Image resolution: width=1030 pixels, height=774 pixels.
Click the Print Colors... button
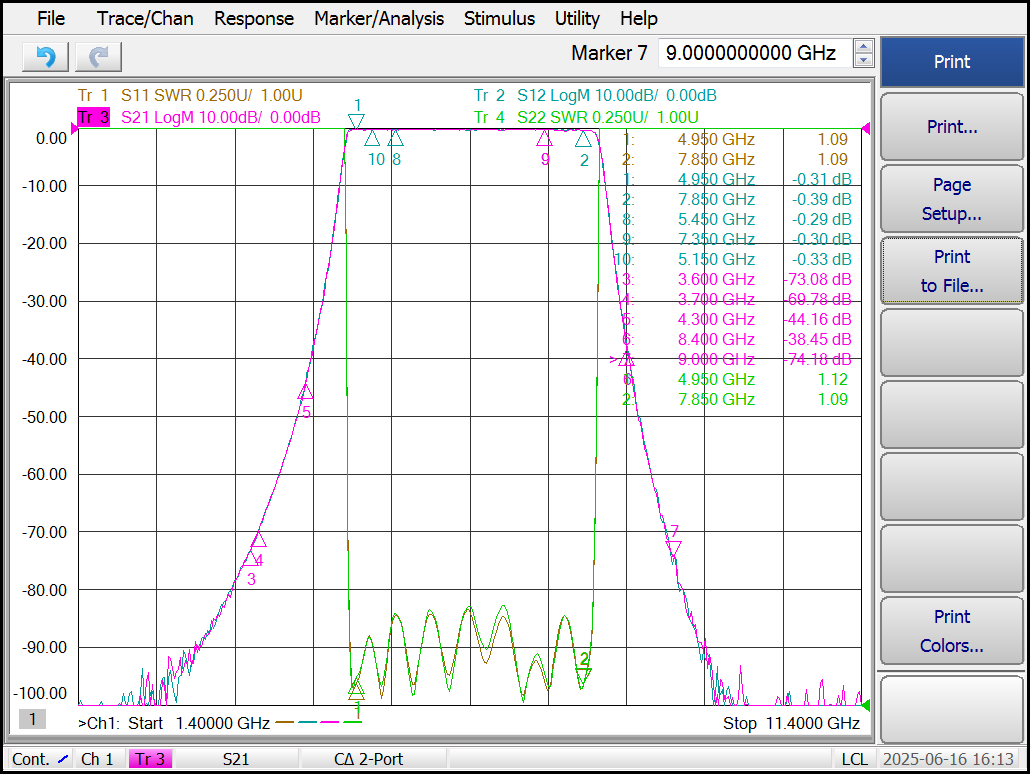point(952,631)
